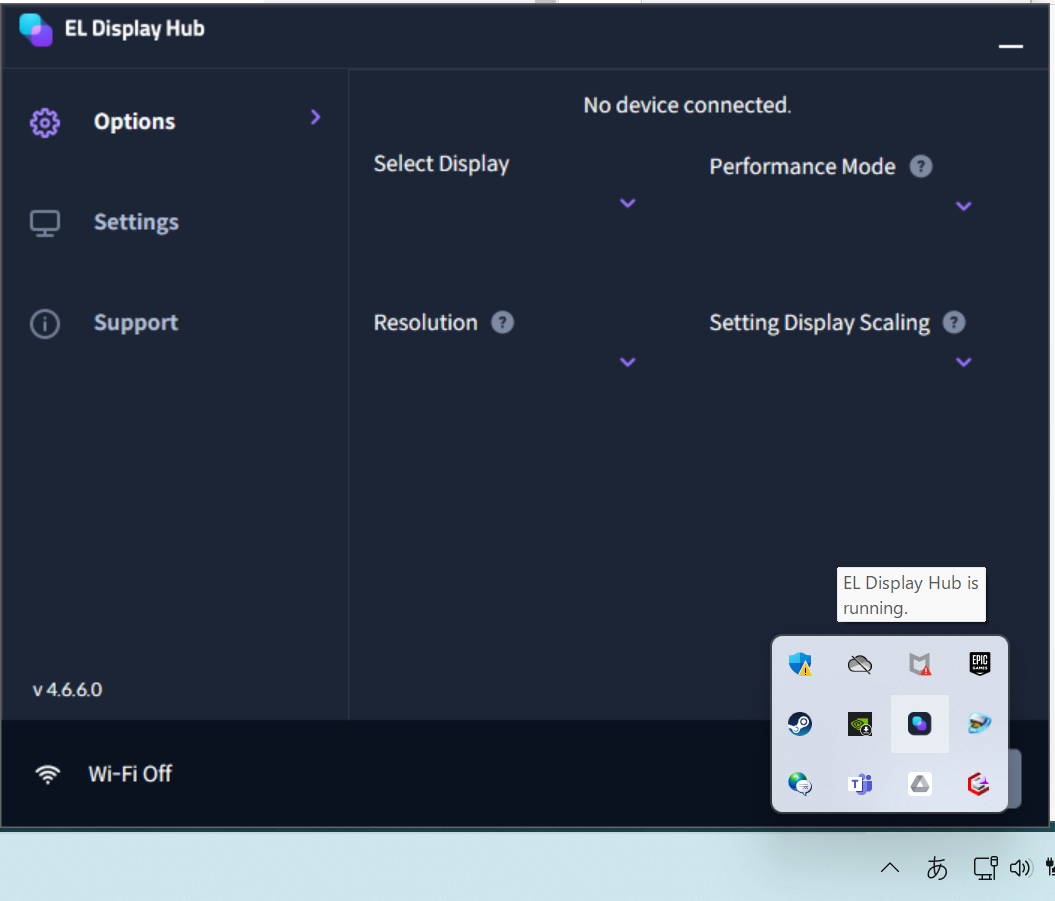The image size is (1055, 901).
Task: Open Microsoft Teams from the tray
Action: tap(859, 783)
